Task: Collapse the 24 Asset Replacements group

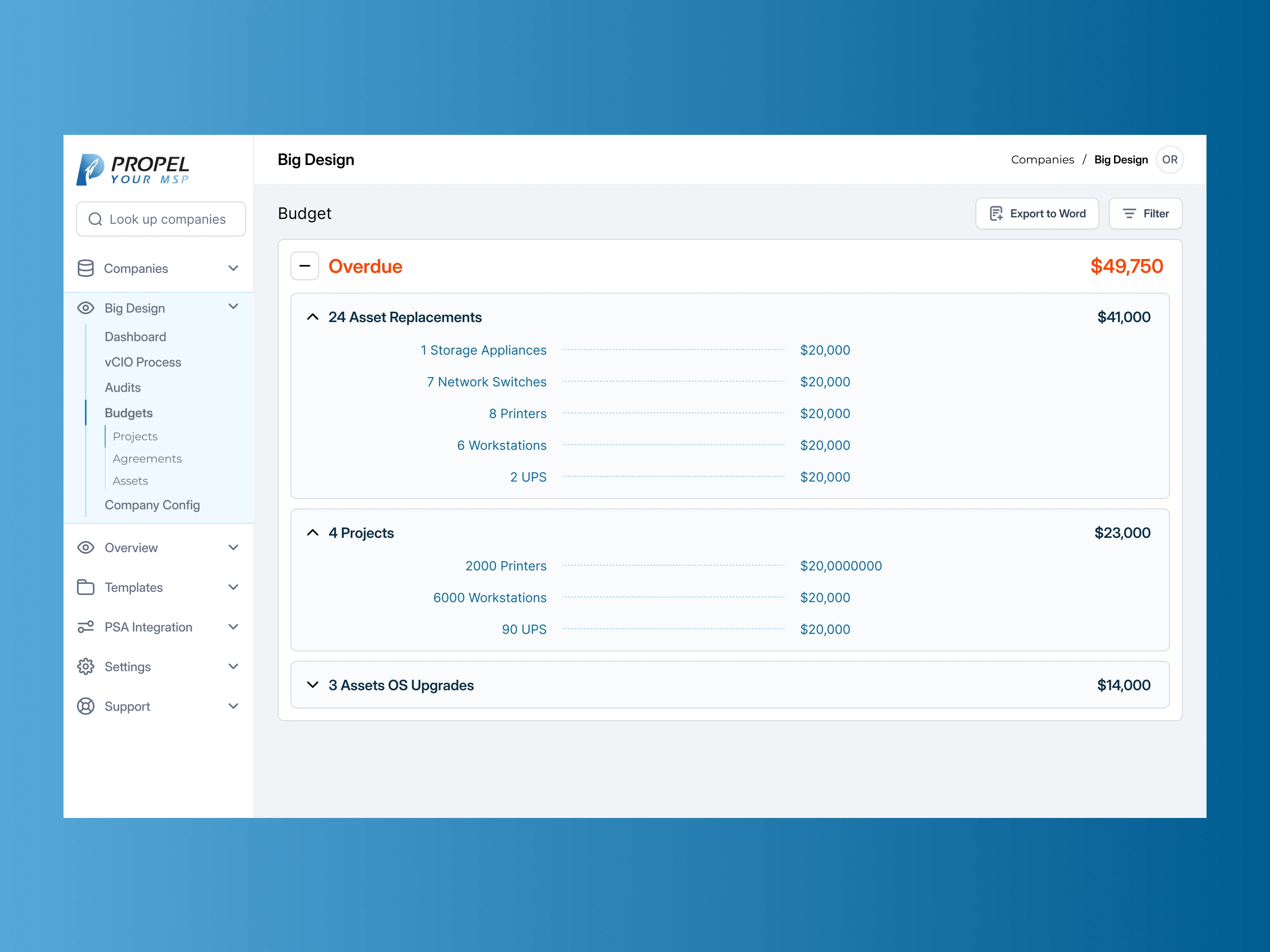Action: 313,317
